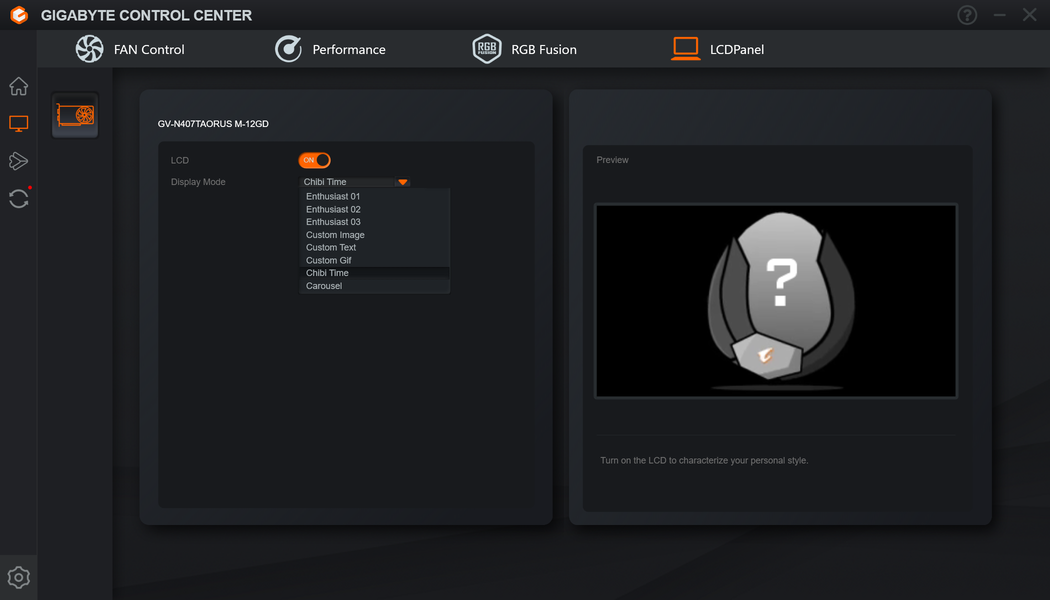
Task: Click the 'Turn on the LCD' hint text
Action: click(704, 461)
